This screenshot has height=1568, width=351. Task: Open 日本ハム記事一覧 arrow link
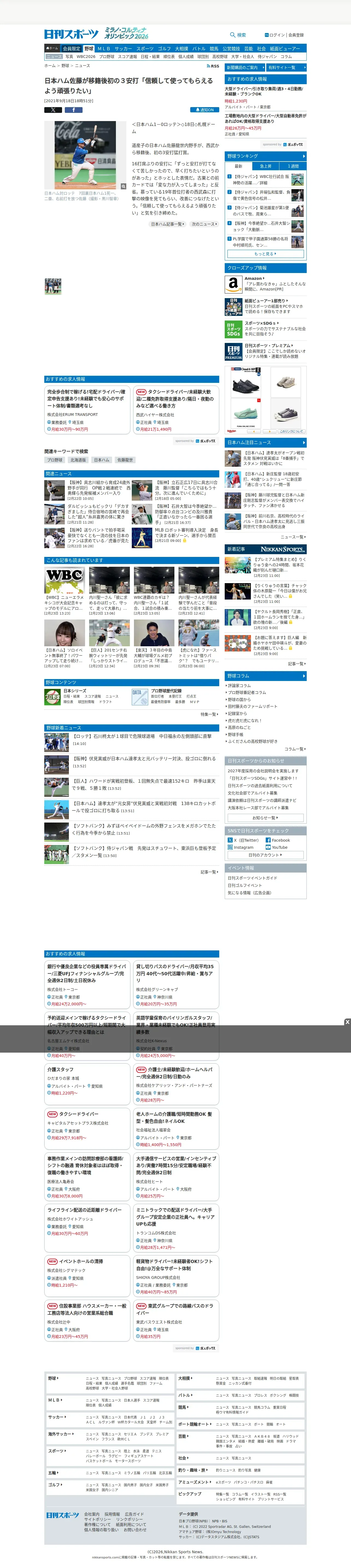pyautogui.click(x=168, y=224)
